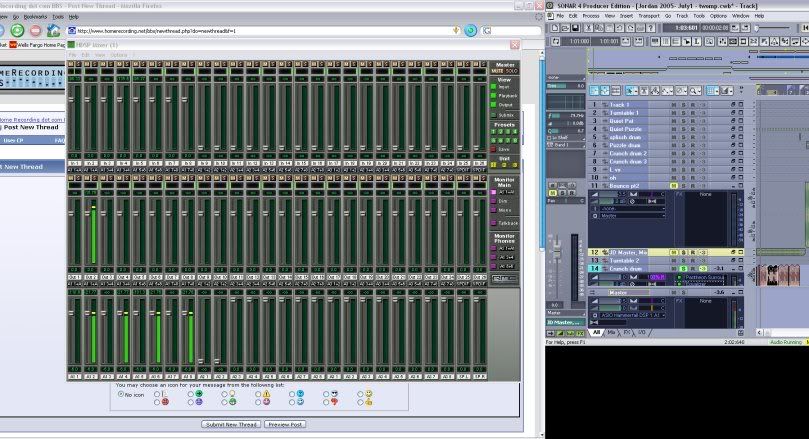Click the New file icon in SONAR toolbar
809x439 pixels.
pos(555,28)
